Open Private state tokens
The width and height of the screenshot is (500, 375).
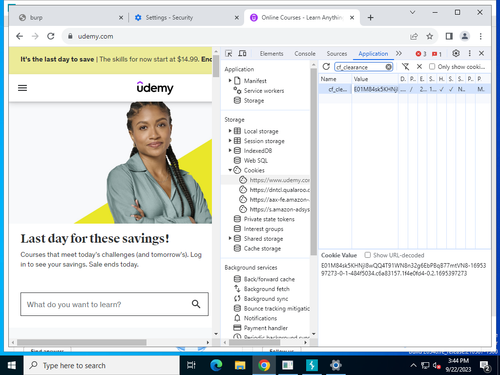(x=269, y=219)
